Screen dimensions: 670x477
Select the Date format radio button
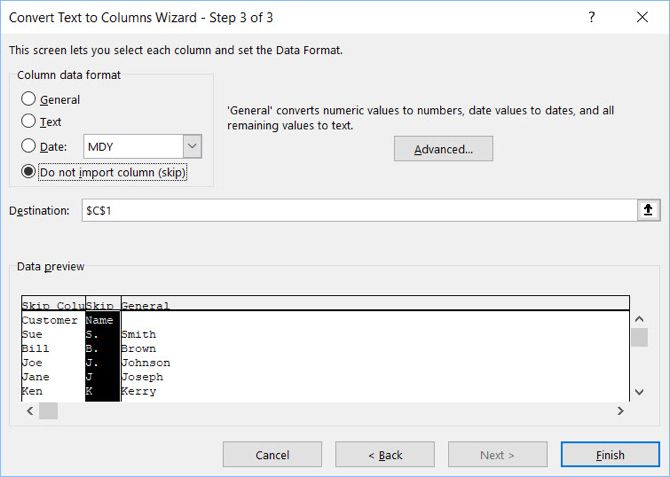click(x=28, y=146)
